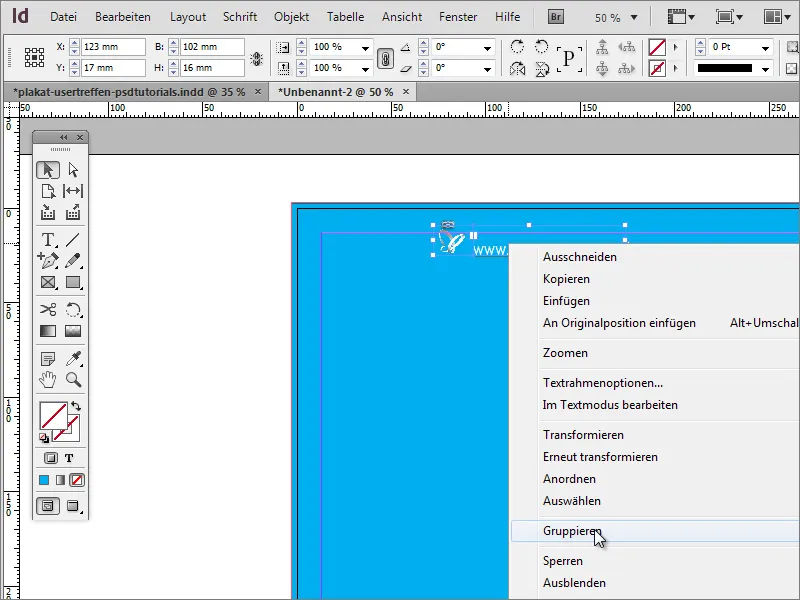Open the view options dropdown

(x=681, y=17)
